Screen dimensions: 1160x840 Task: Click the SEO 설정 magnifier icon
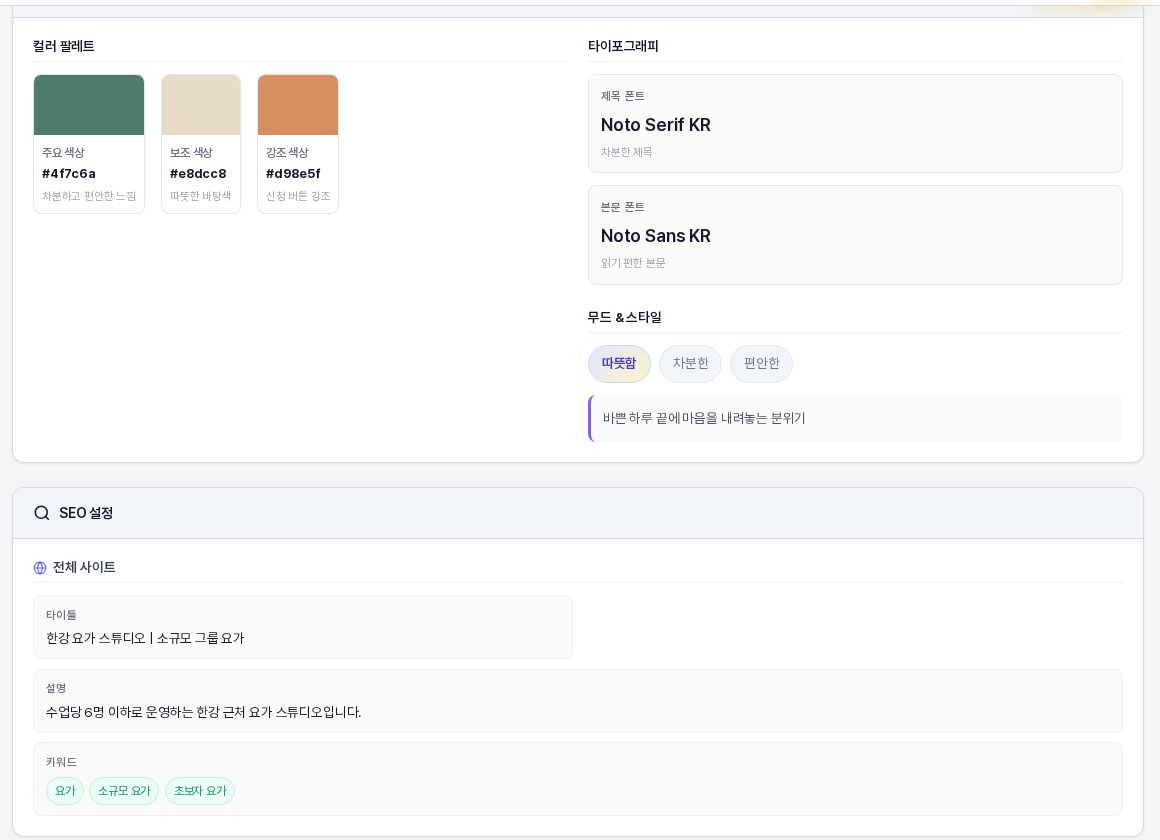[42, 513]
